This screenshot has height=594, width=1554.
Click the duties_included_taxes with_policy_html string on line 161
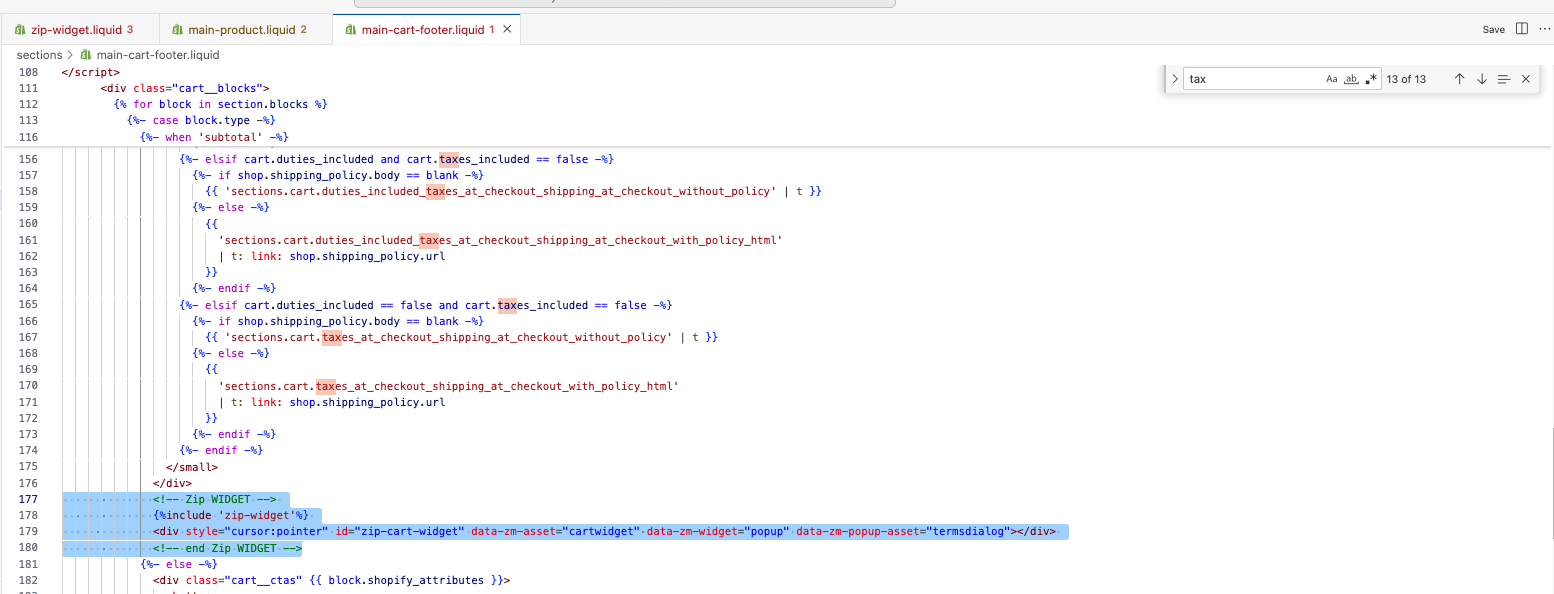(500, 240)
